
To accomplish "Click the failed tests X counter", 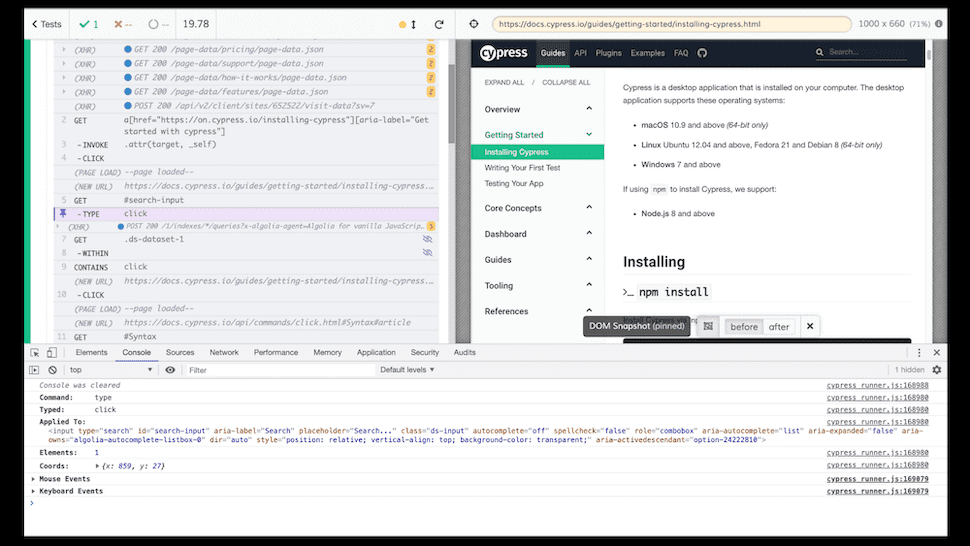I will click(x=122, y=24).
